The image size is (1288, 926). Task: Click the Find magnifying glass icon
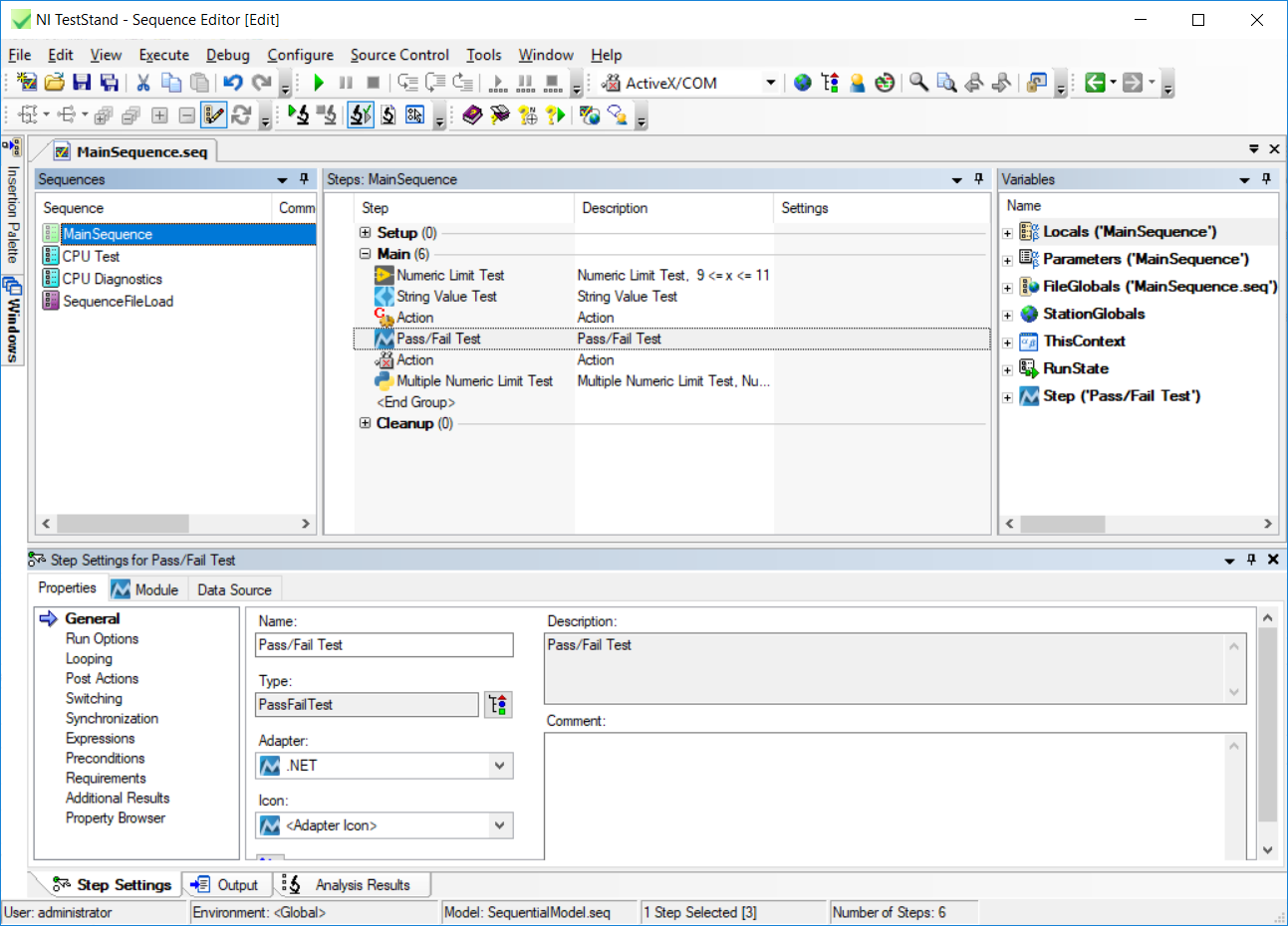[918, 83]
